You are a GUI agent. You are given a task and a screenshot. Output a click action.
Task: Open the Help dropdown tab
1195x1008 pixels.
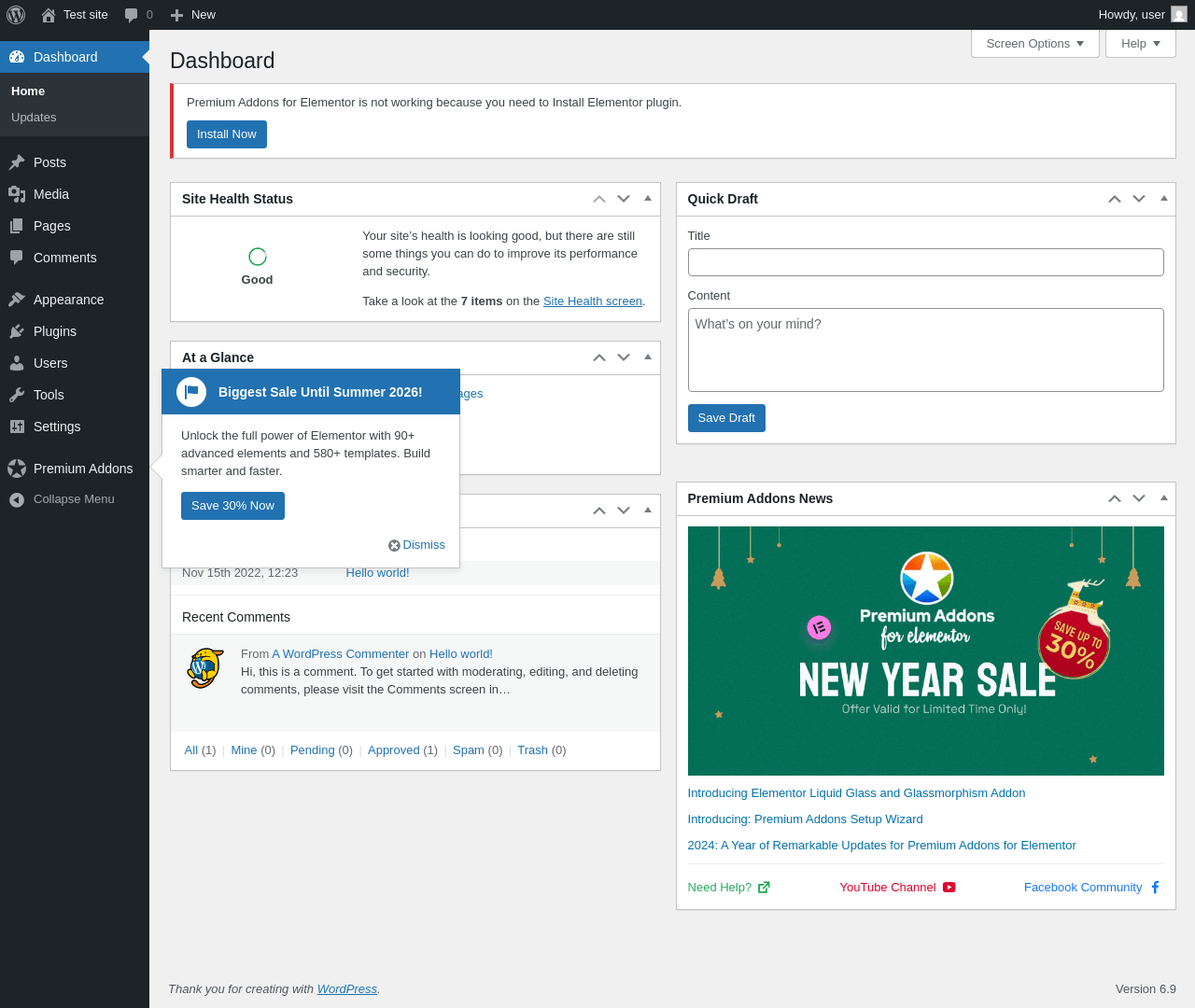1141,44
